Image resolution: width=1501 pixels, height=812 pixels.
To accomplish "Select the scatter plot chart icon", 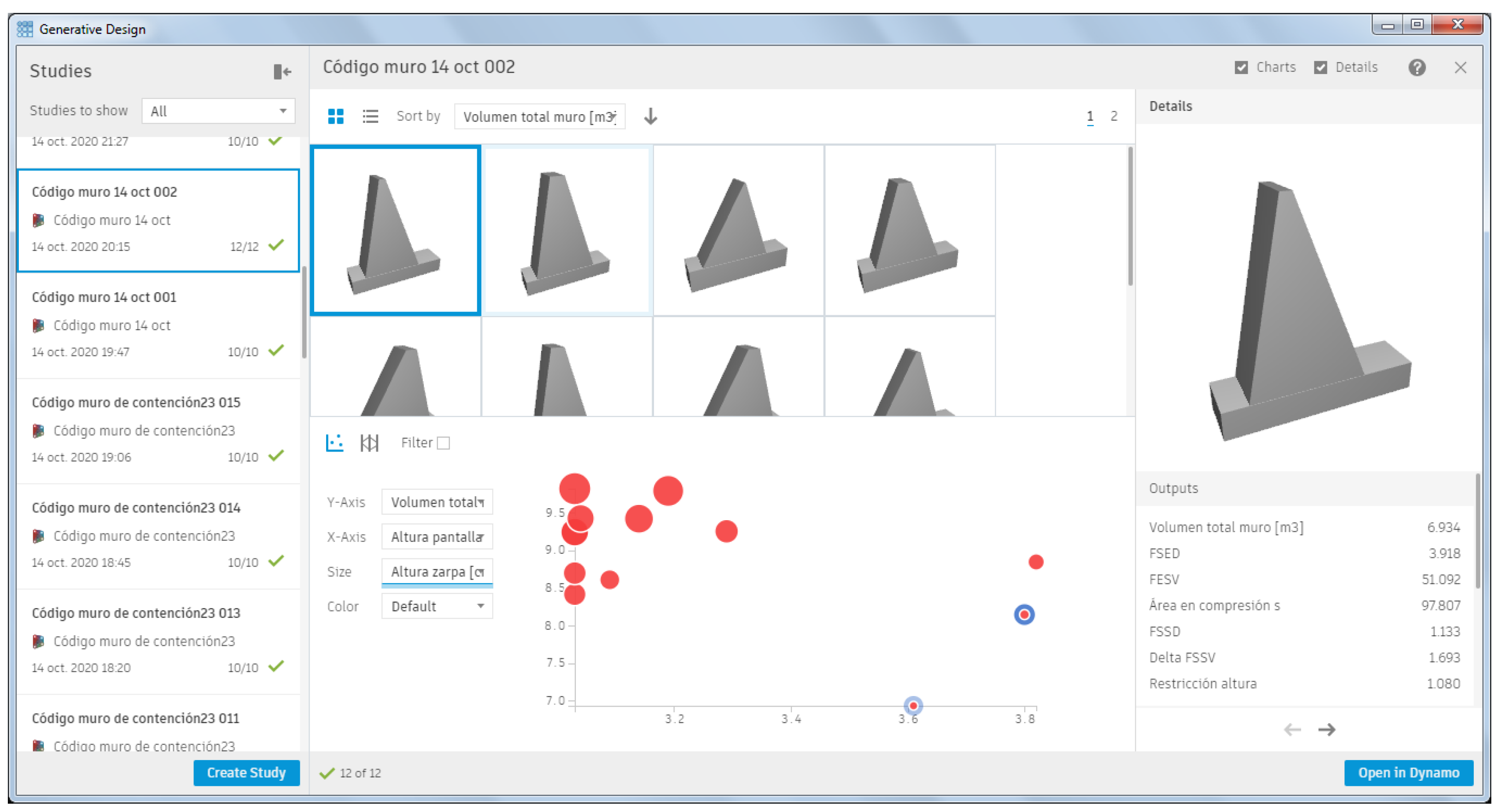I will click(334, 443).
